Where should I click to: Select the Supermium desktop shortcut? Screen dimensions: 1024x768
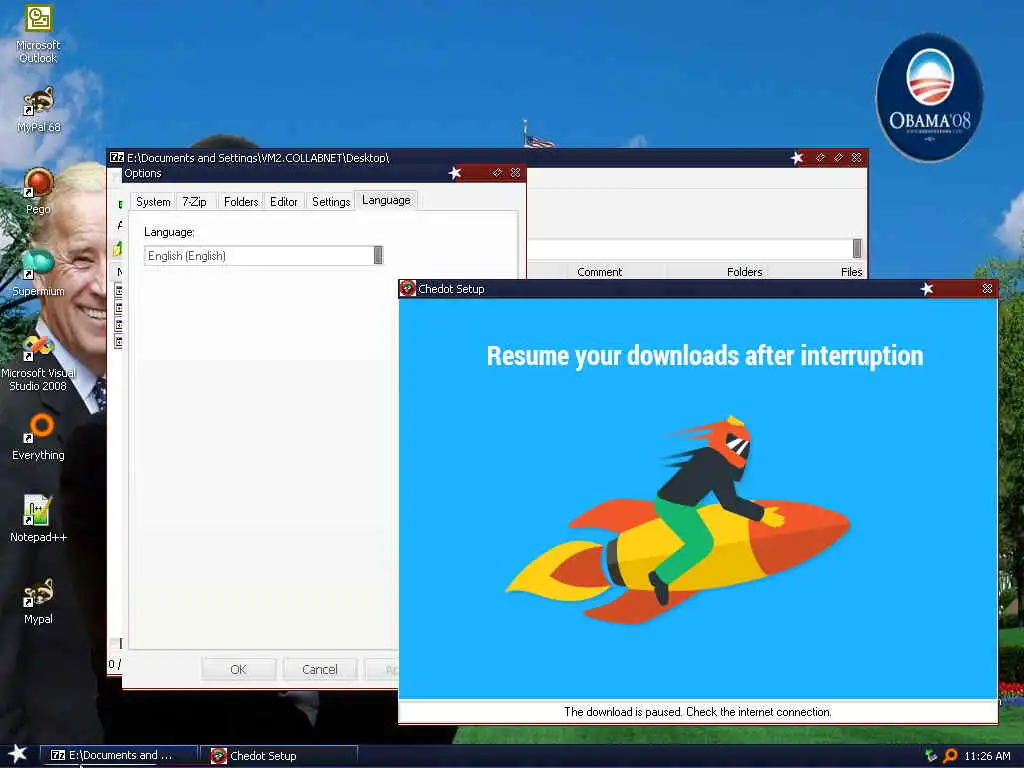tap(38, 273)
